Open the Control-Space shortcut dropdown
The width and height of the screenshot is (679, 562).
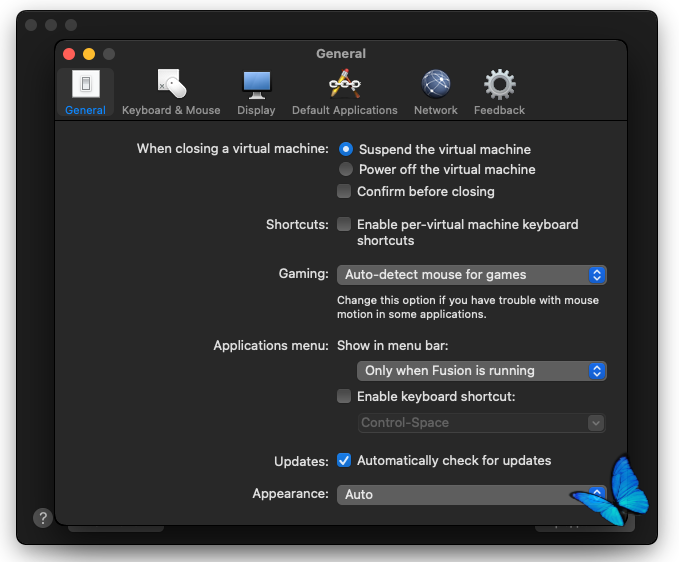482,423
